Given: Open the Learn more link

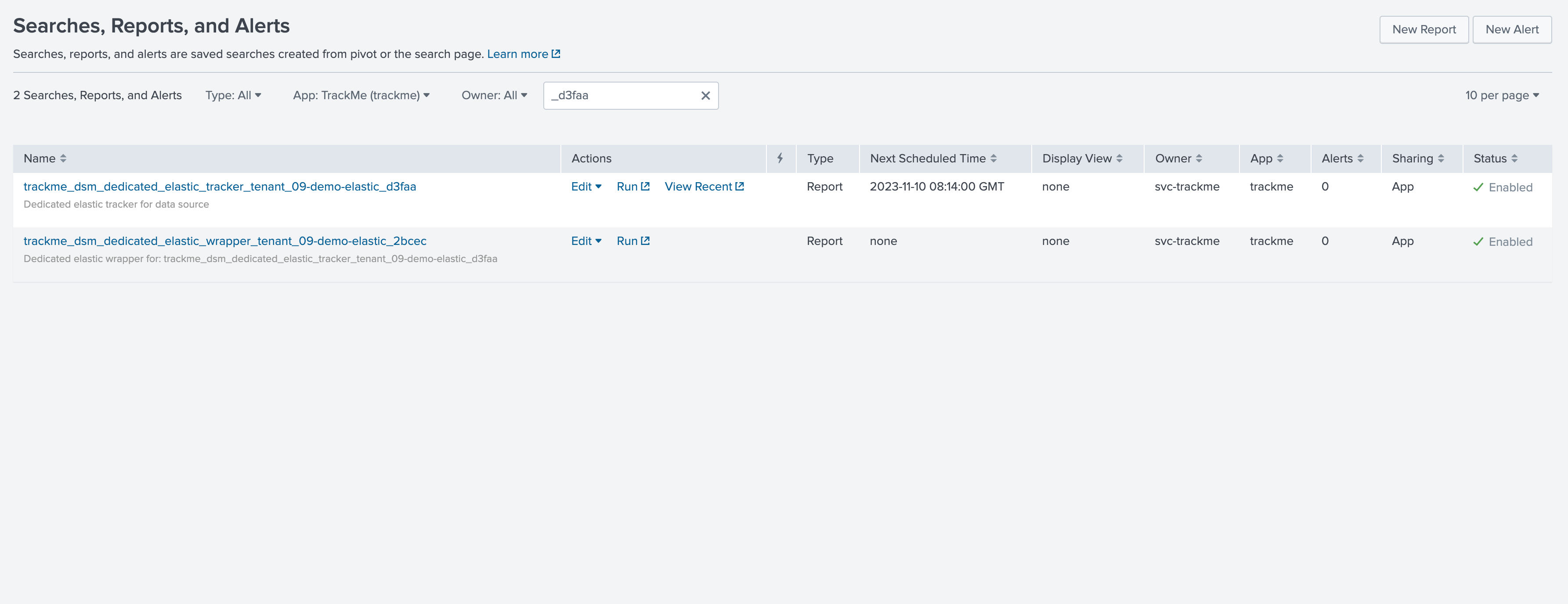Looking at the screenshot, I should tap(524, 54).
